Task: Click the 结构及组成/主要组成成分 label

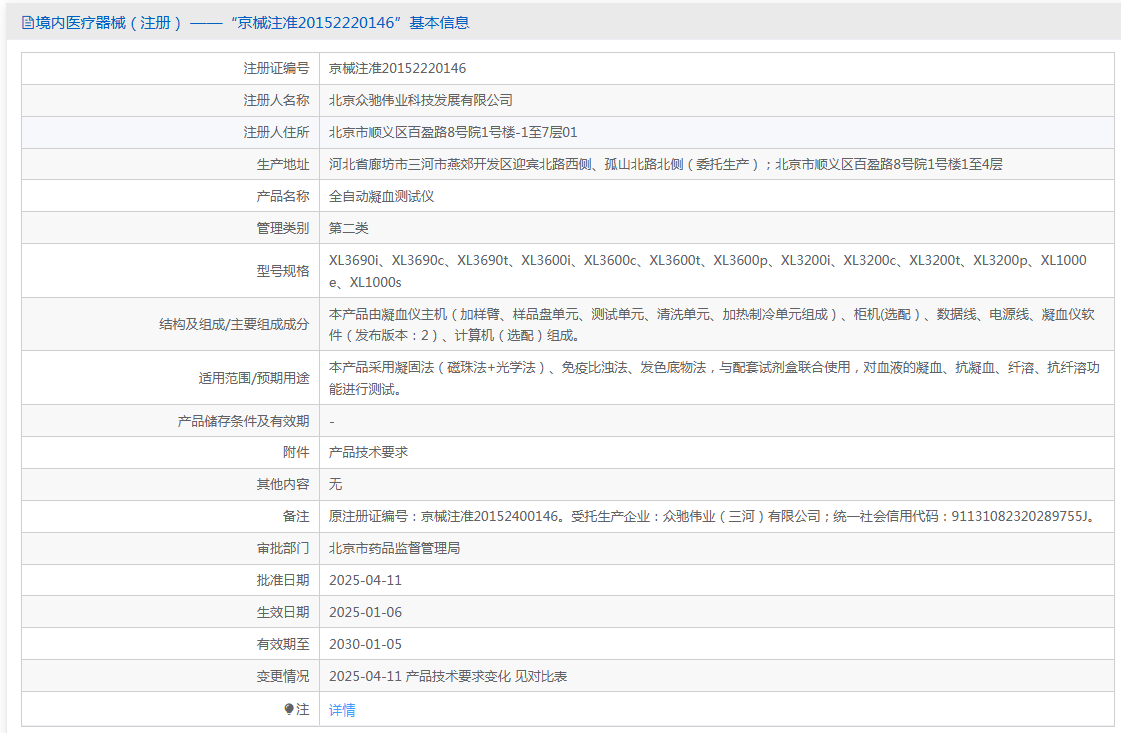Action: click(234, 324)
